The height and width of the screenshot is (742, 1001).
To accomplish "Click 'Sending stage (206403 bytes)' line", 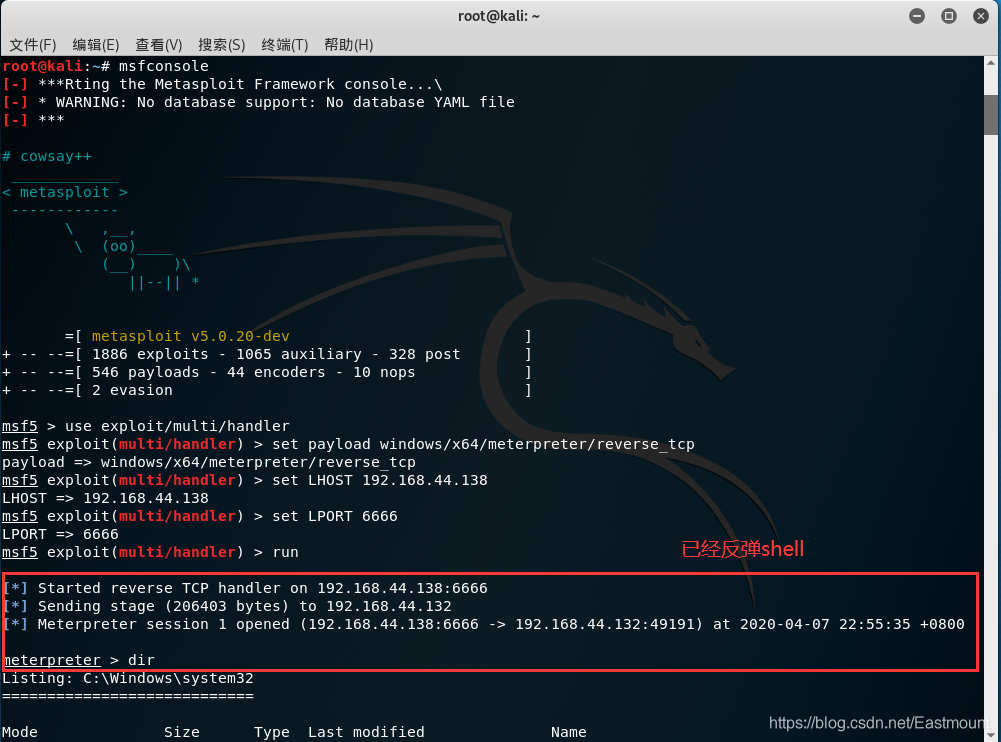I will click(227, 606).
